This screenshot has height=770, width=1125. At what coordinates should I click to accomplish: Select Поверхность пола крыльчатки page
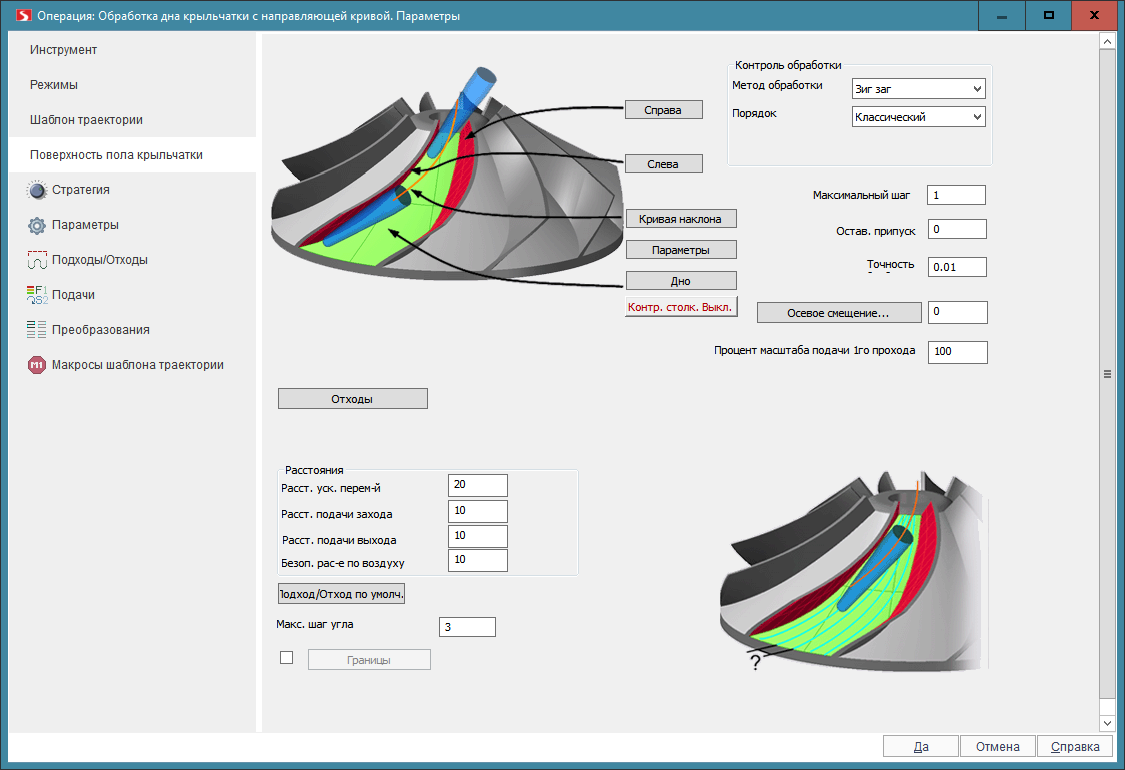(132, 154)
